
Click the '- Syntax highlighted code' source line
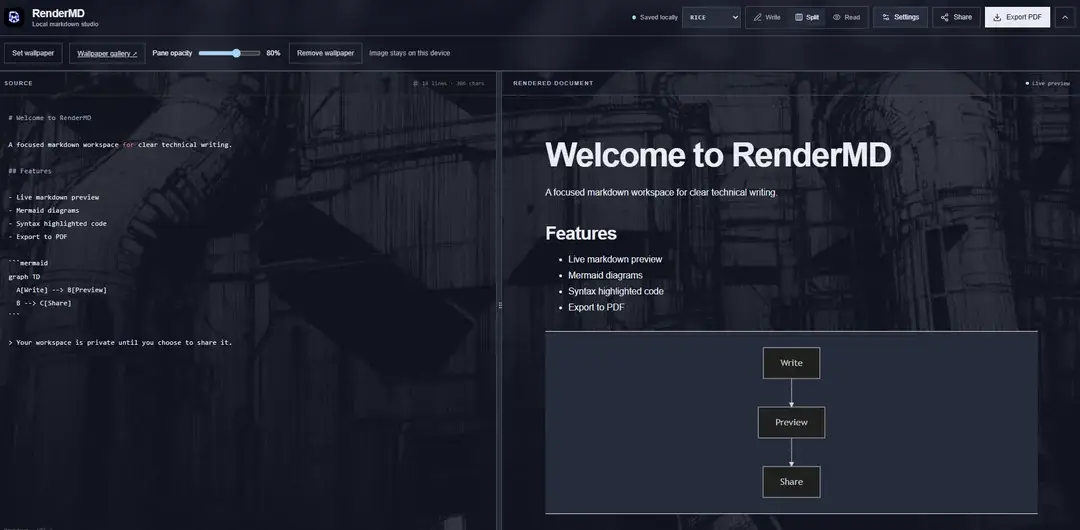(x=57, y=223)
